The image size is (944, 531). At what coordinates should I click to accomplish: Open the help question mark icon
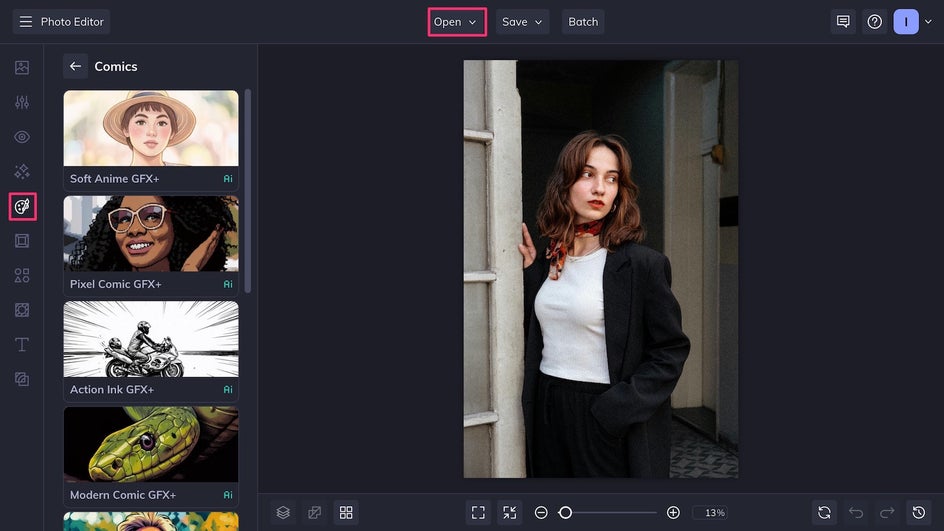coord(875,22)
